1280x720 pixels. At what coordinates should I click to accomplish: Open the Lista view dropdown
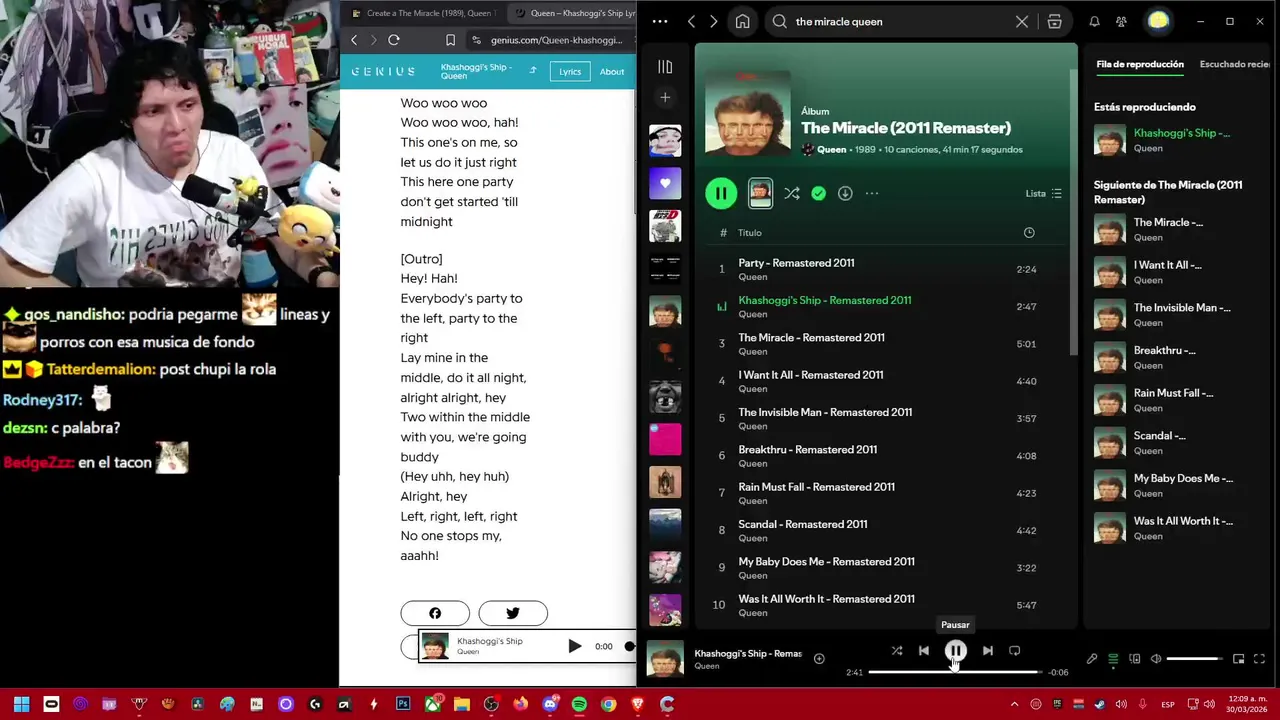click(1044, 193)
